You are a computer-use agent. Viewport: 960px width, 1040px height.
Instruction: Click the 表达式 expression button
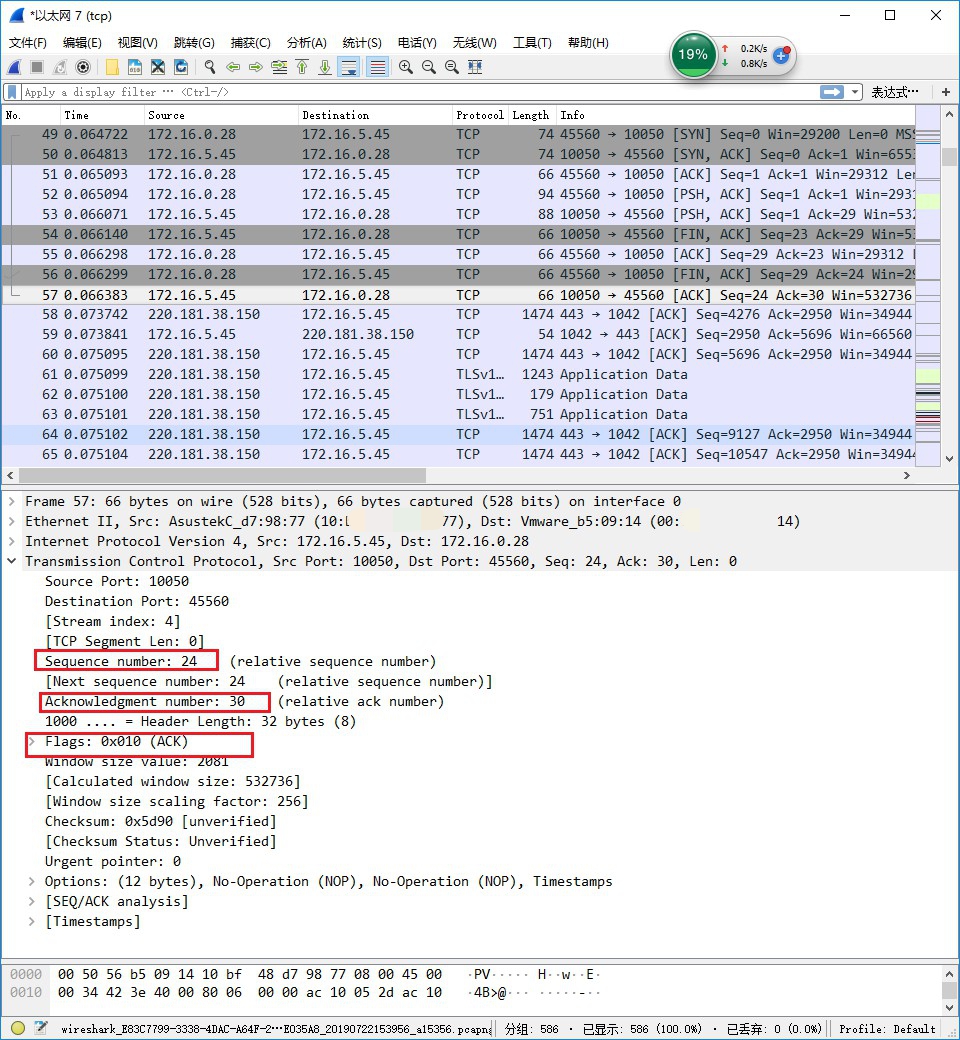894,92
